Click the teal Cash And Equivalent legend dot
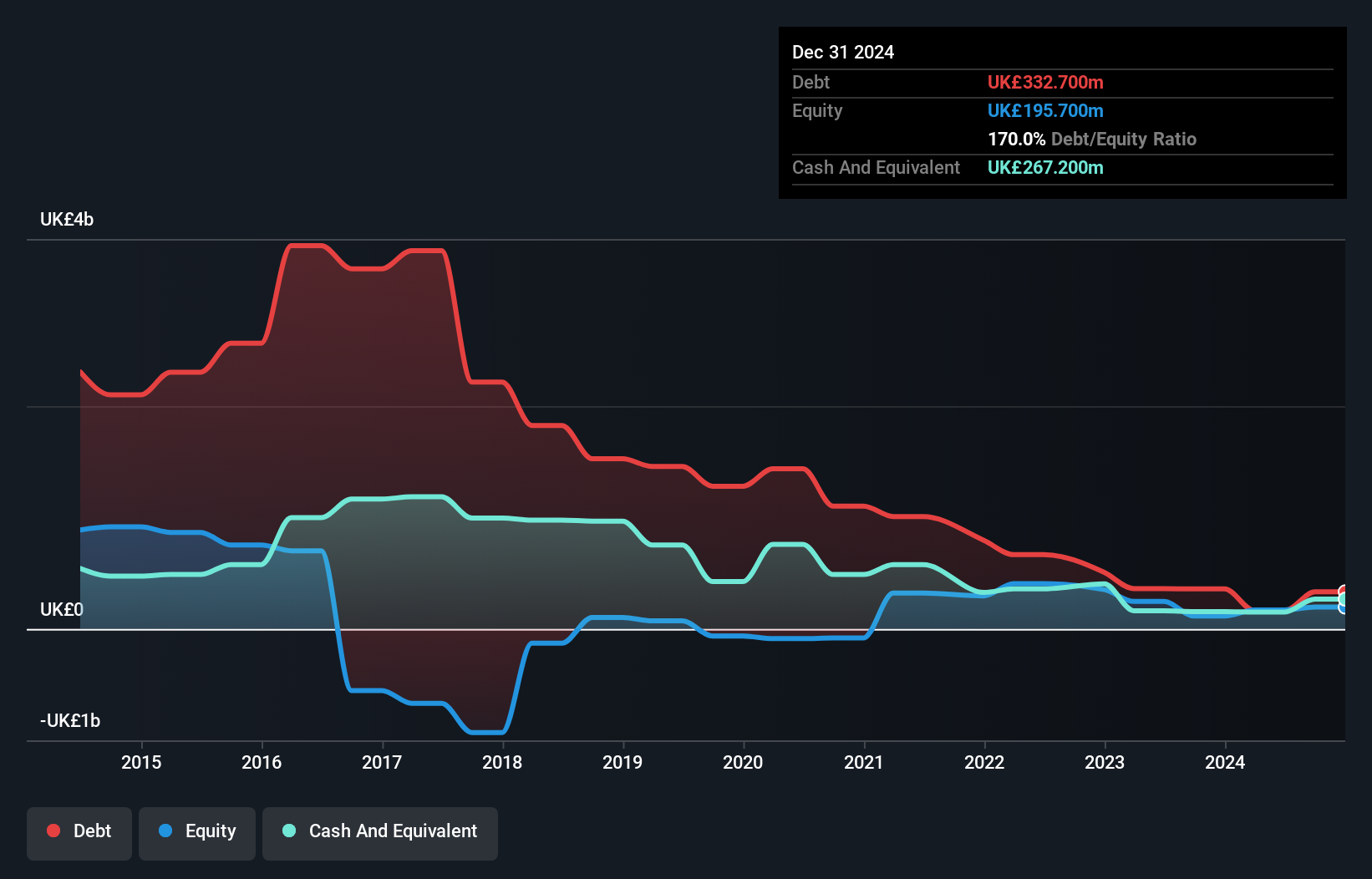This screenshot has height=879, width=1372. click(288, 831)
